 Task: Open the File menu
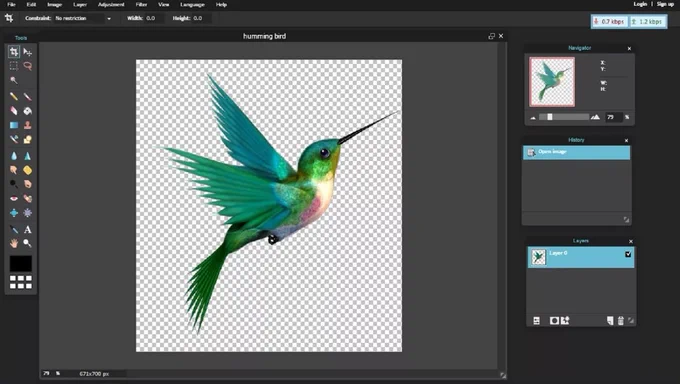click(x=11, y=4)
